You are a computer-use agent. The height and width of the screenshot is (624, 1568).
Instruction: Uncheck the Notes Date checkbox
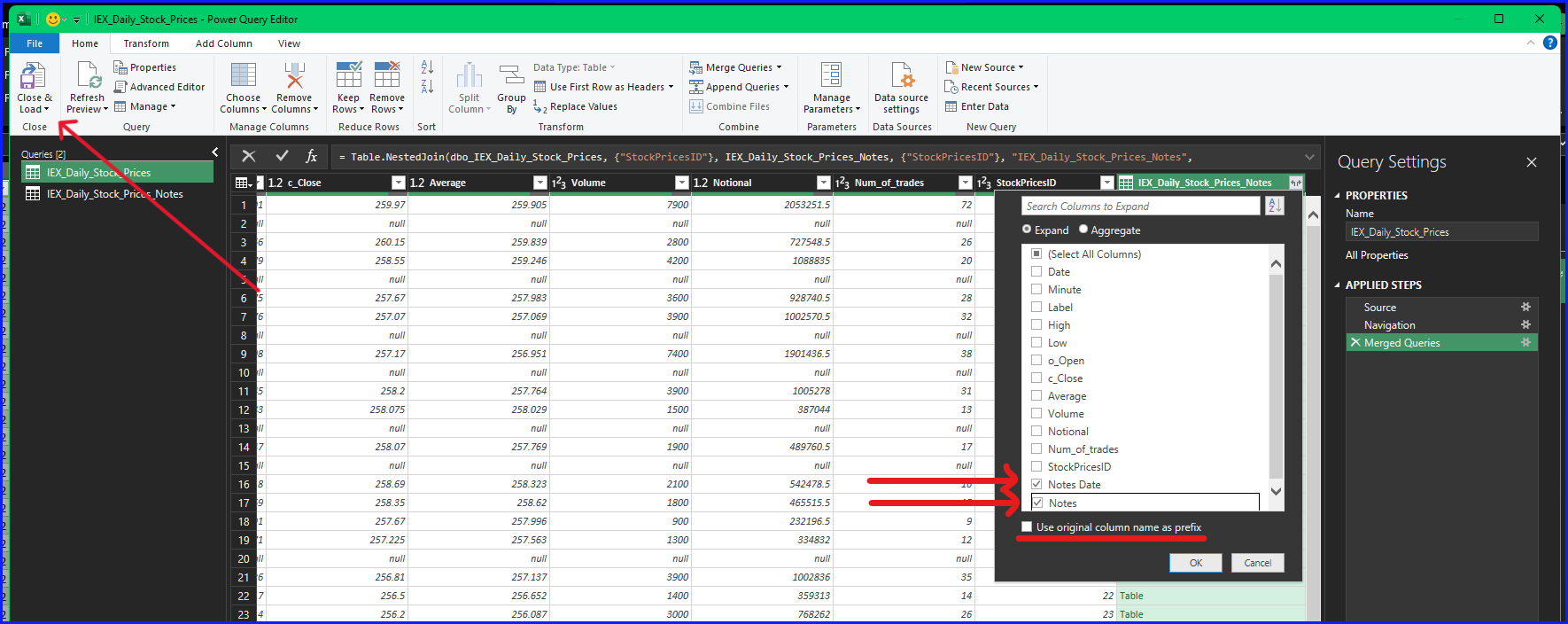1036,484
